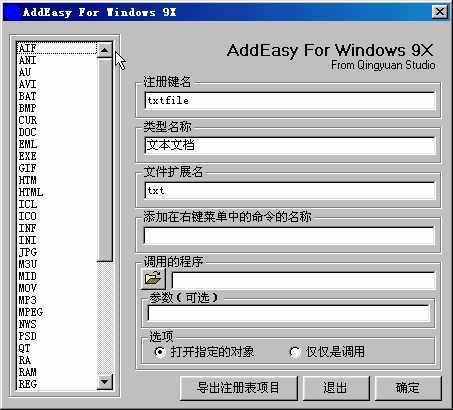The height and width of the screenshot is (410, 453).
Task: Open the folder browse icon for program
Action: pyautogui.click(x=153, y=278)
